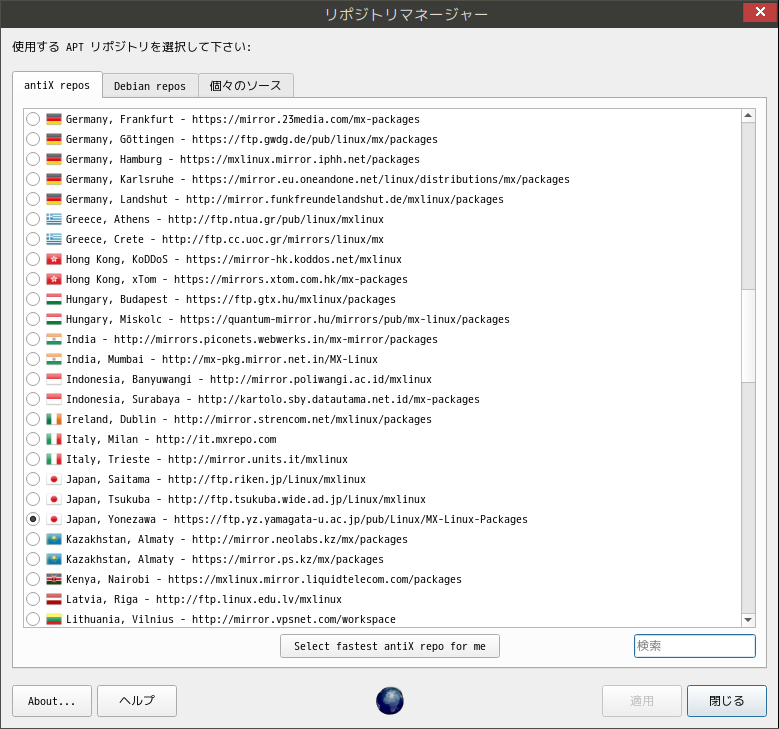779x729 pixels.
Task: Select the Germany, Göttingen mirror radio button
Action: (x=33, y=139)
